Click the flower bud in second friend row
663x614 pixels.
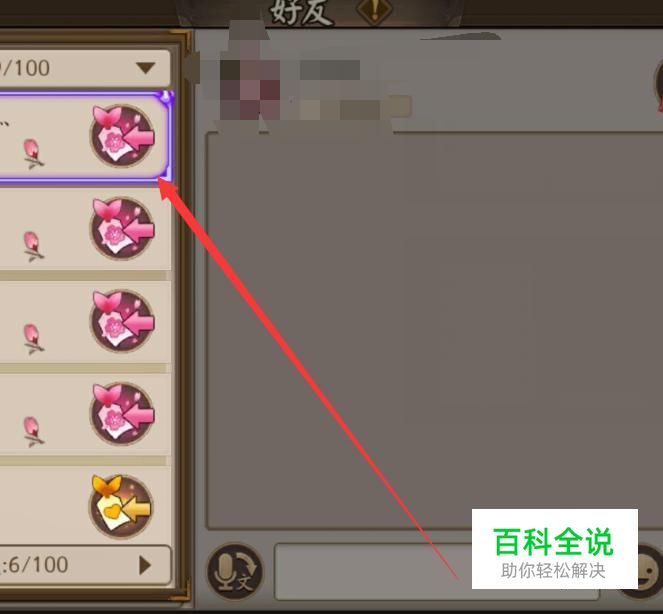[x=33, y=246]
